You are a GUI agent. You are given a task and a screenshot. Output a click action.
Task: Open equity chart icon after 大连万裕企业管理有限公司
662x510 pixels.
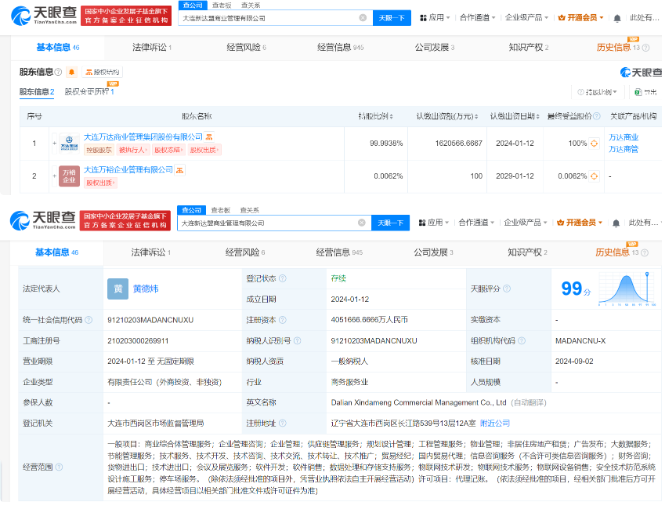179,170
